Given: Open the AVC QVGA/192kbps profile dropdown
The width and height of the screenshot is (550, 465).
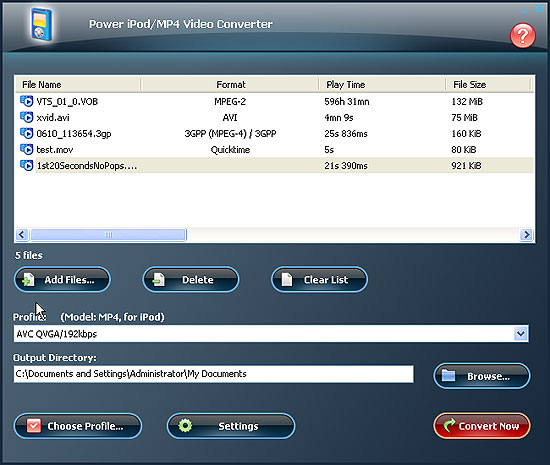Looking at the screenshot, I should point(521,334).
